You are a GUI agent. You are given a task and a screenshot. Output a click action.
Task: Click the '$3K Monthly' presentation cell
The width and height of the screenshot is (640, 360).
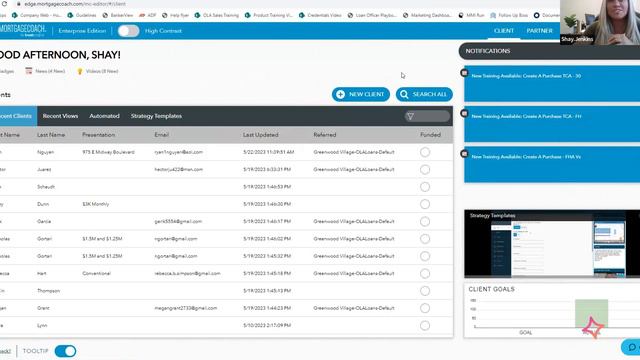[96, 204]
